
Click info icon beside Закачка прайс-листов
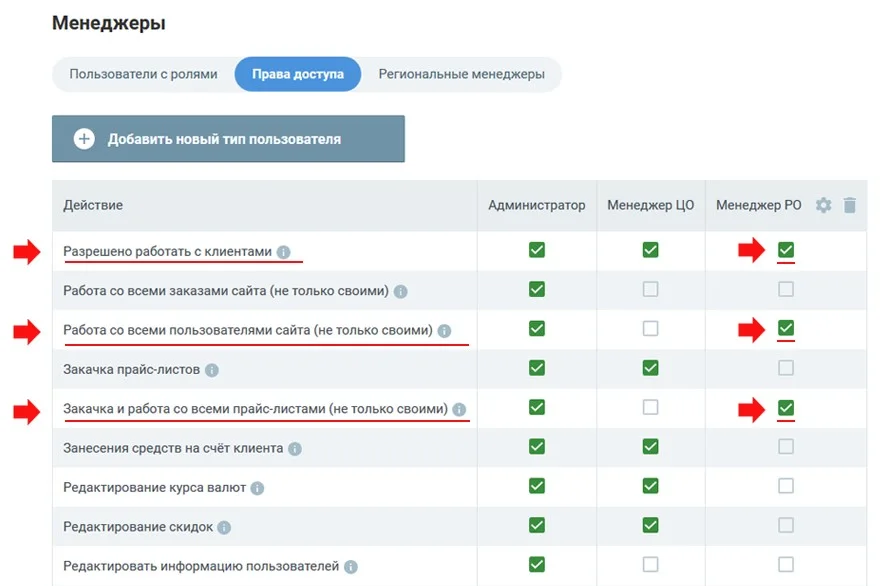point(212,370)
